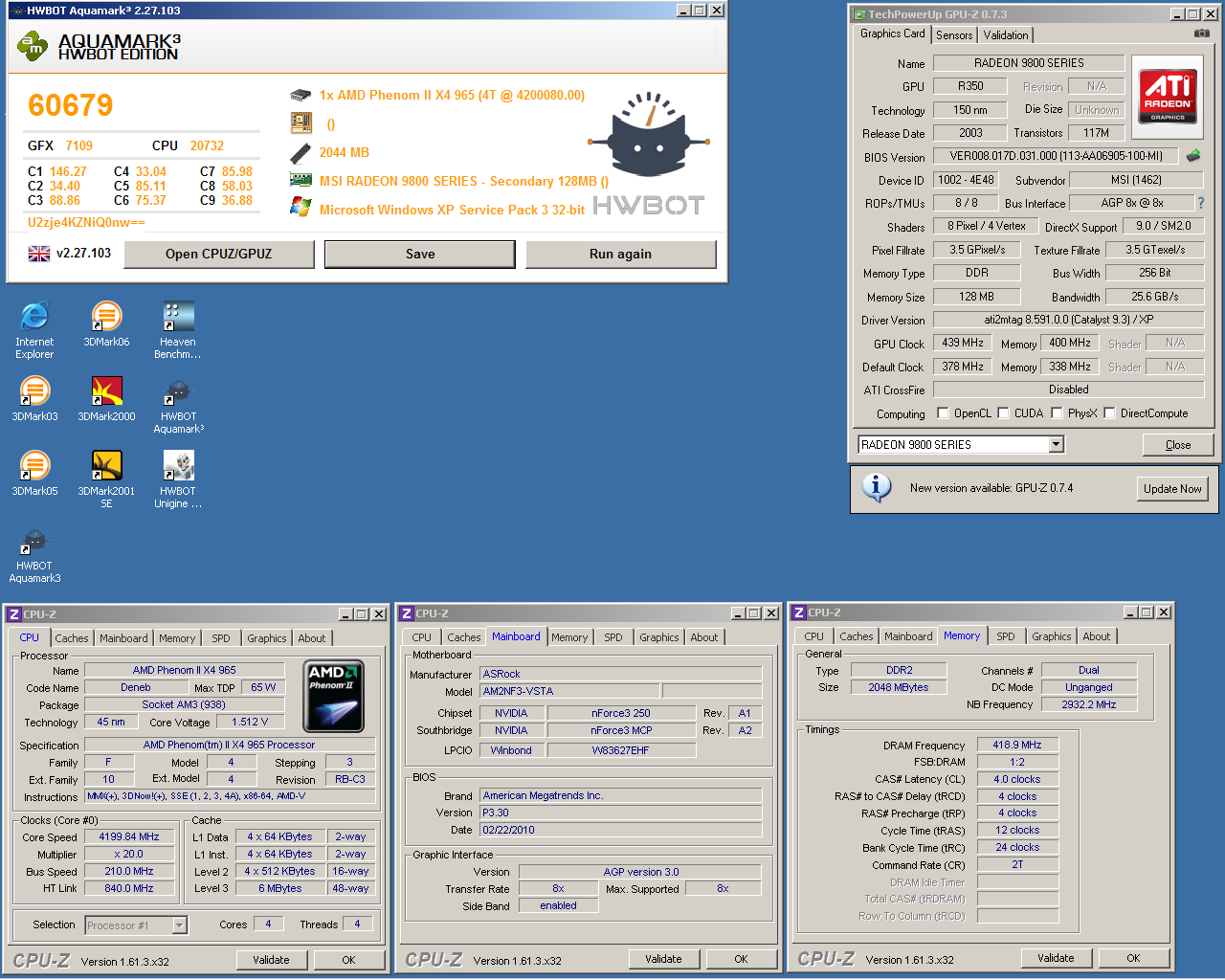Click the Windows logo icon in Aquamark results

pos(301,208)
